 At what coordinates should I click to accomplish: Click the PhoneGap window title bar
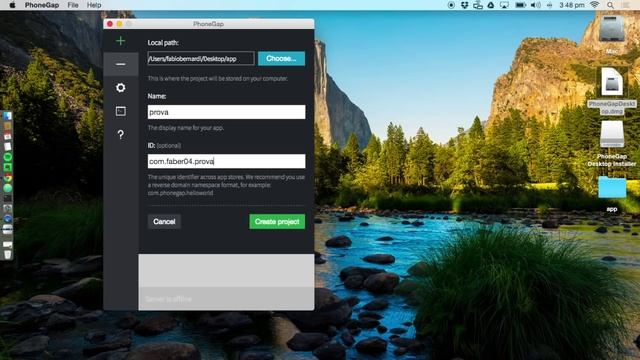[209, 24]
